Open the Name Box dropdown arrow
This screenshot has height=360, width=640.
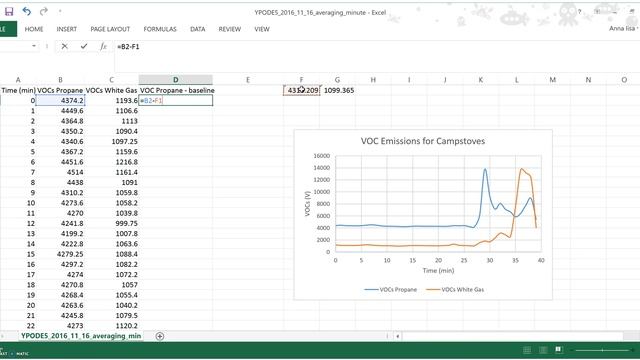point(34,46)
